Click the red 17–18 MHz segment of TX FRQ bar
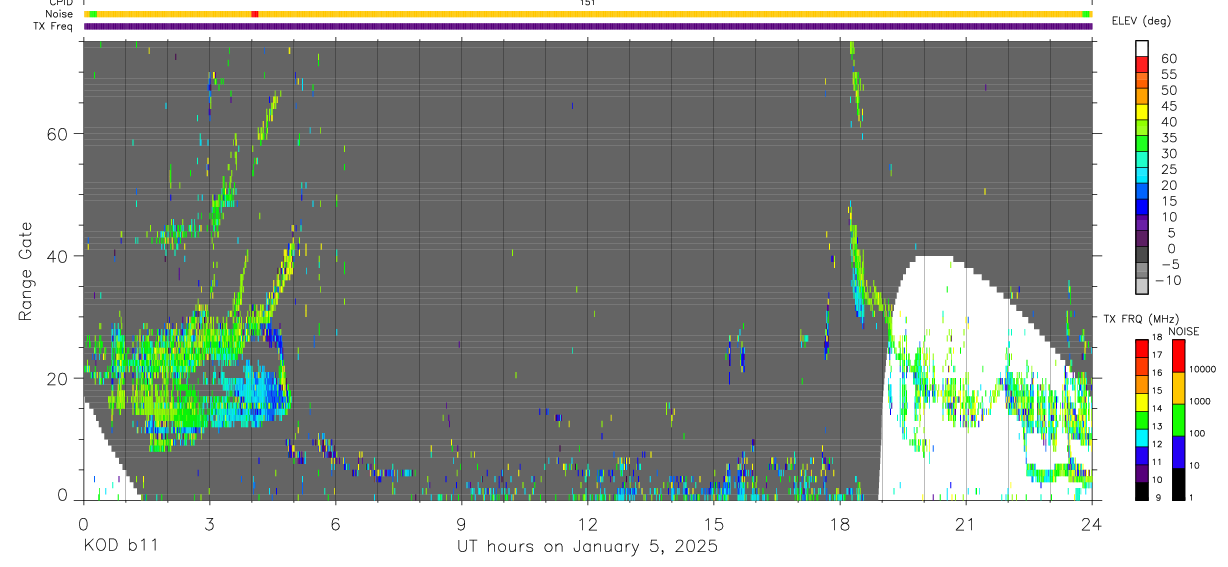 coord(1142,346)
